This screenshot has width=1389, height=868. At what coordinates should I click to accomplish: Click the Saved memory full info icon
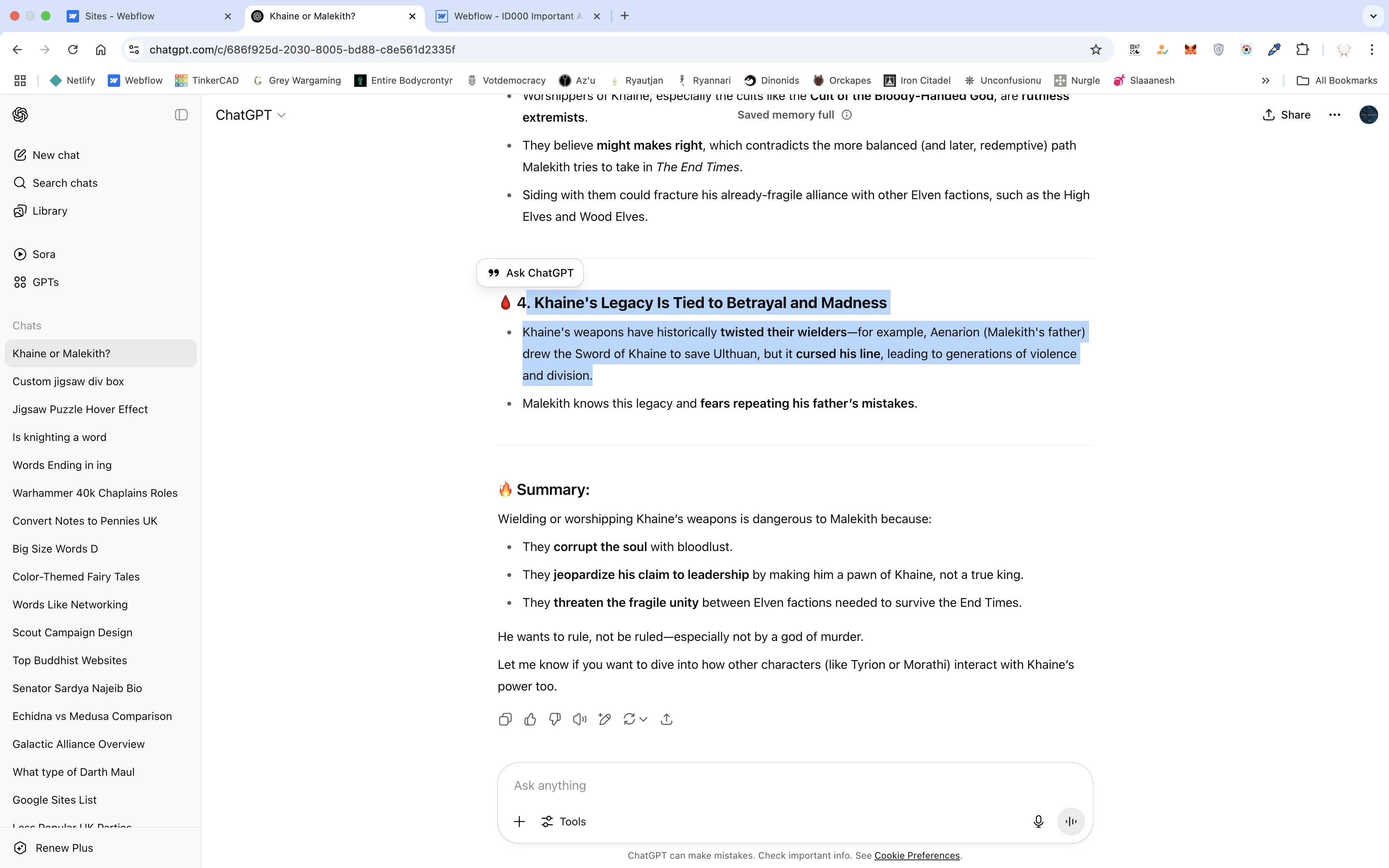pyautogui.click(x=846, y=115)
